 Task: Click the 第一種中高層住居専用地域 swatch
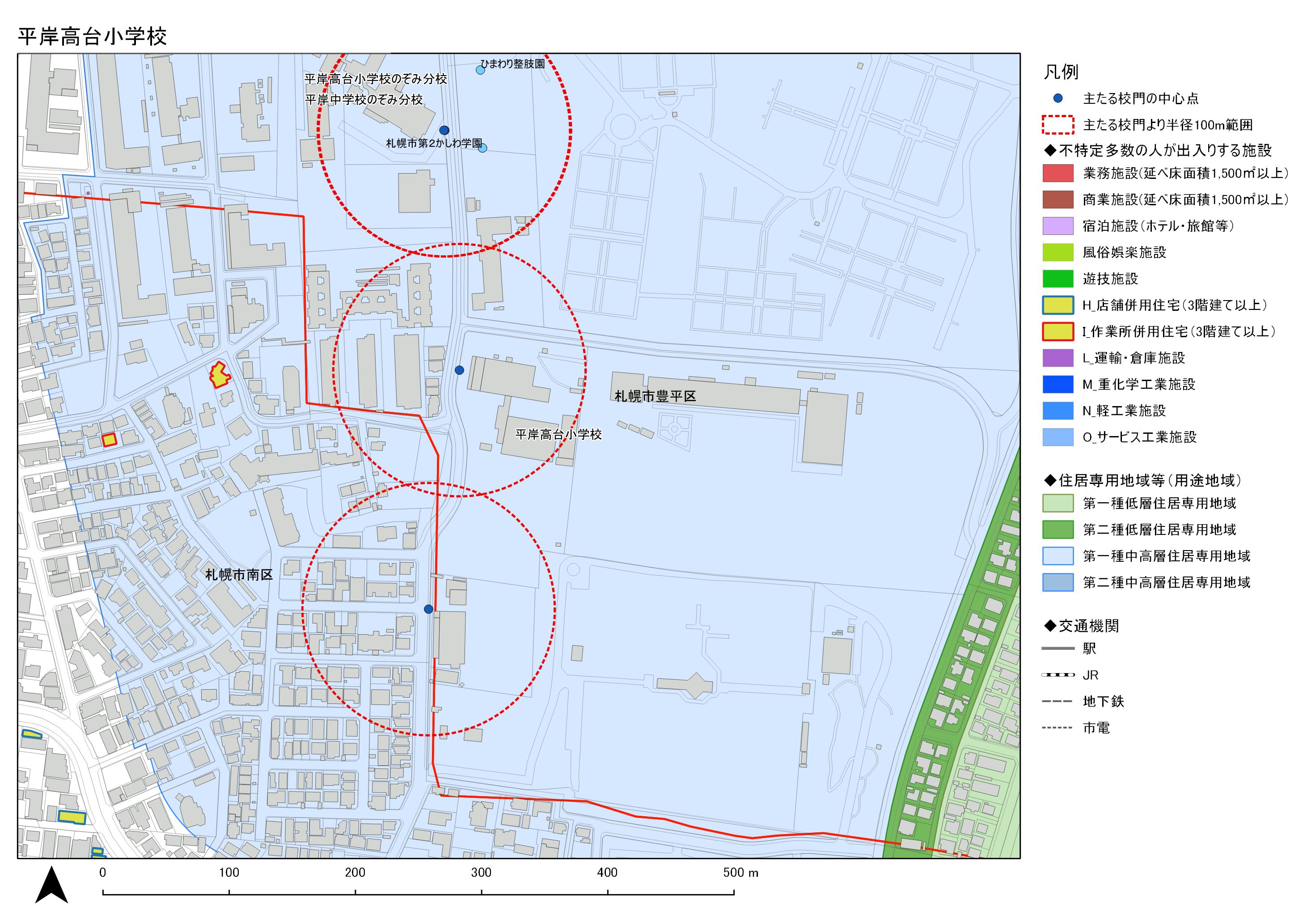(1057, 555)
